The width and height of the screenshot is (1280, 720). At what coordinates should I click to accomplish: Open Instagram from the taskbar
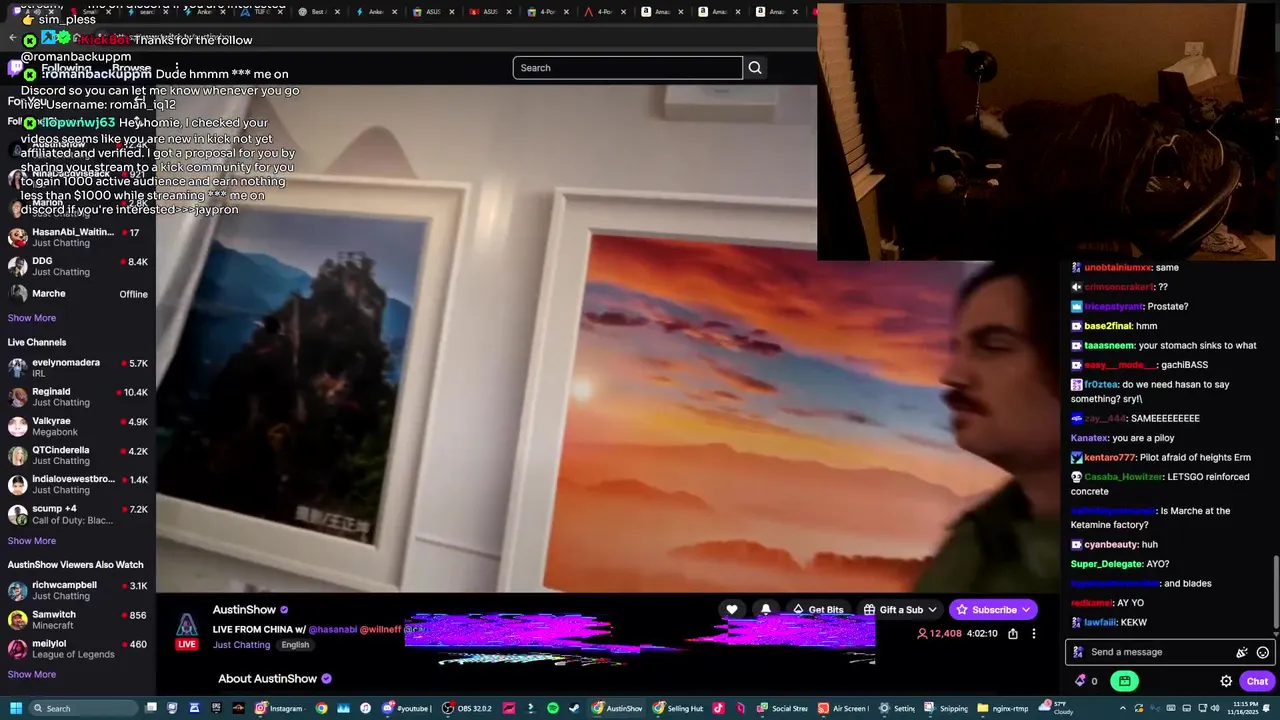click(279, 708)
